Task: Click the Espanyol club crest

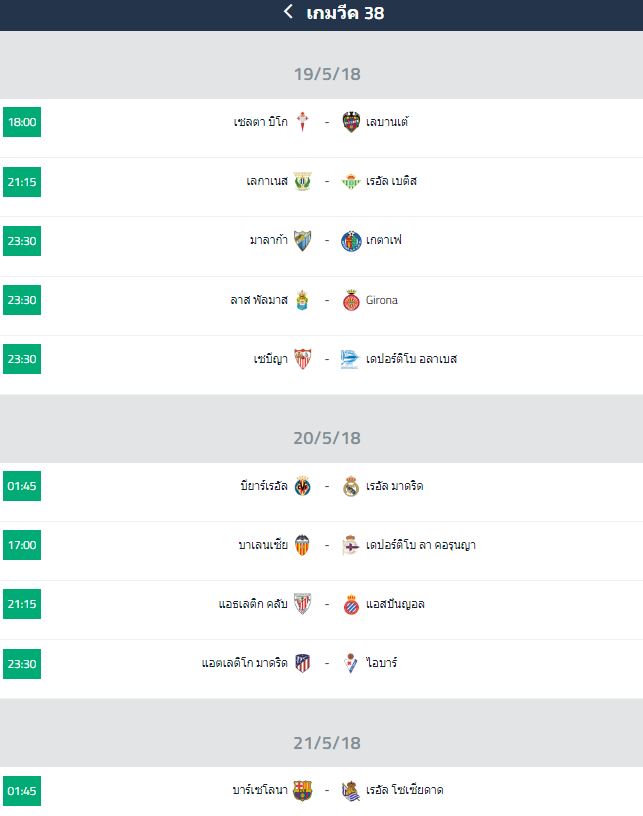Action: tap(351, 604)
